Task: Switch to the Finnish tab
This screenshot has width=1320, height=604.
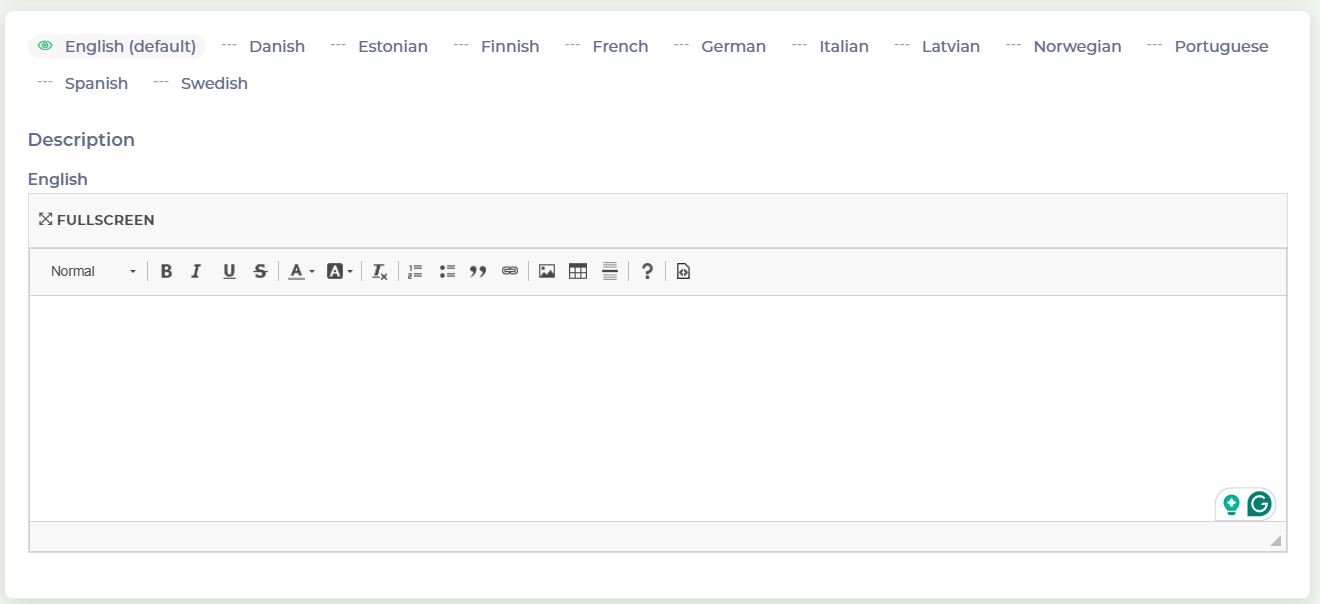Action: (x=497, y=46)
